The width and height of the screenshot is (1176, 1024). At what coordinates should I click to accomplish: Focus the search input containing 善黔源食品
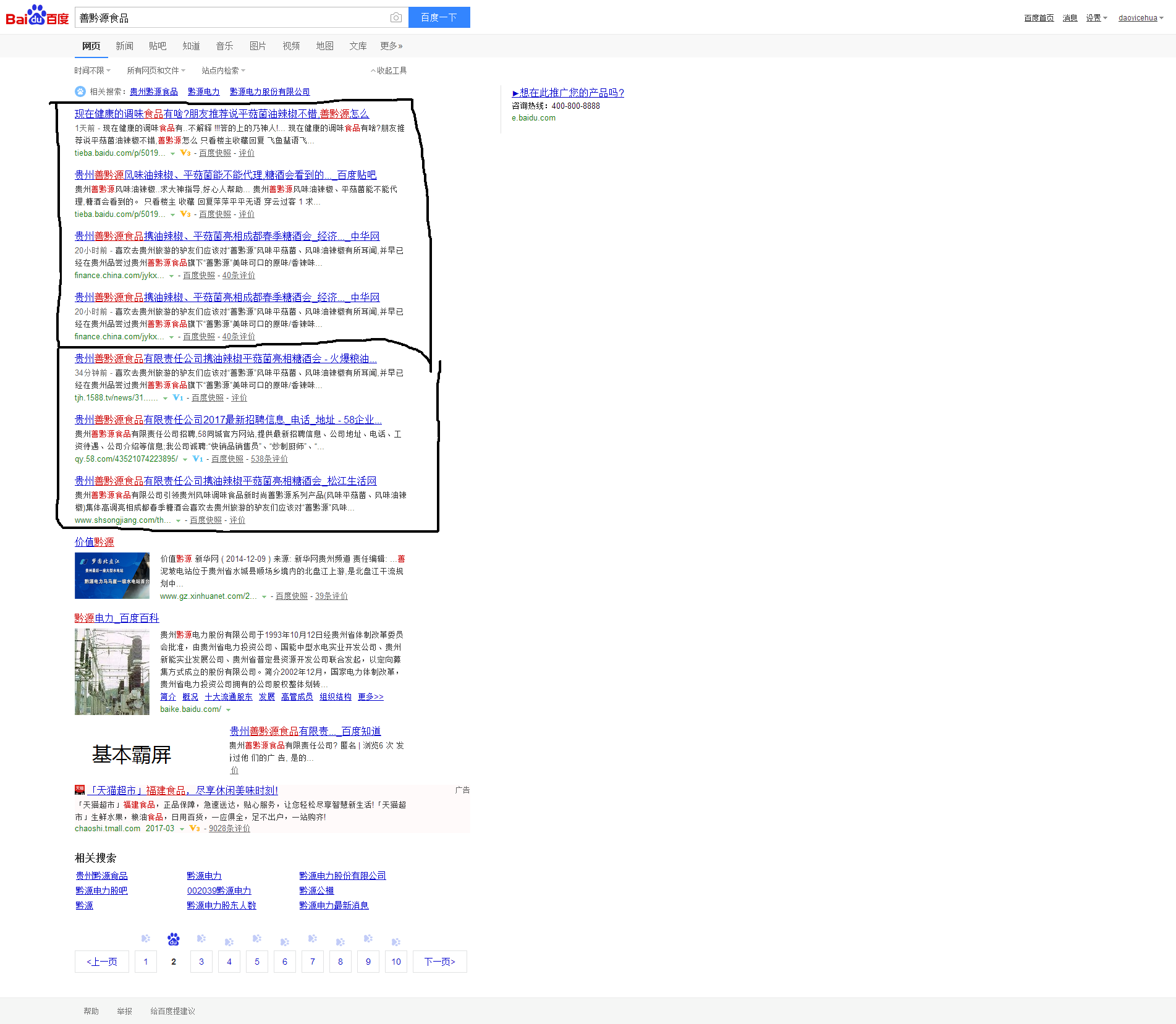tap(232, 18)
